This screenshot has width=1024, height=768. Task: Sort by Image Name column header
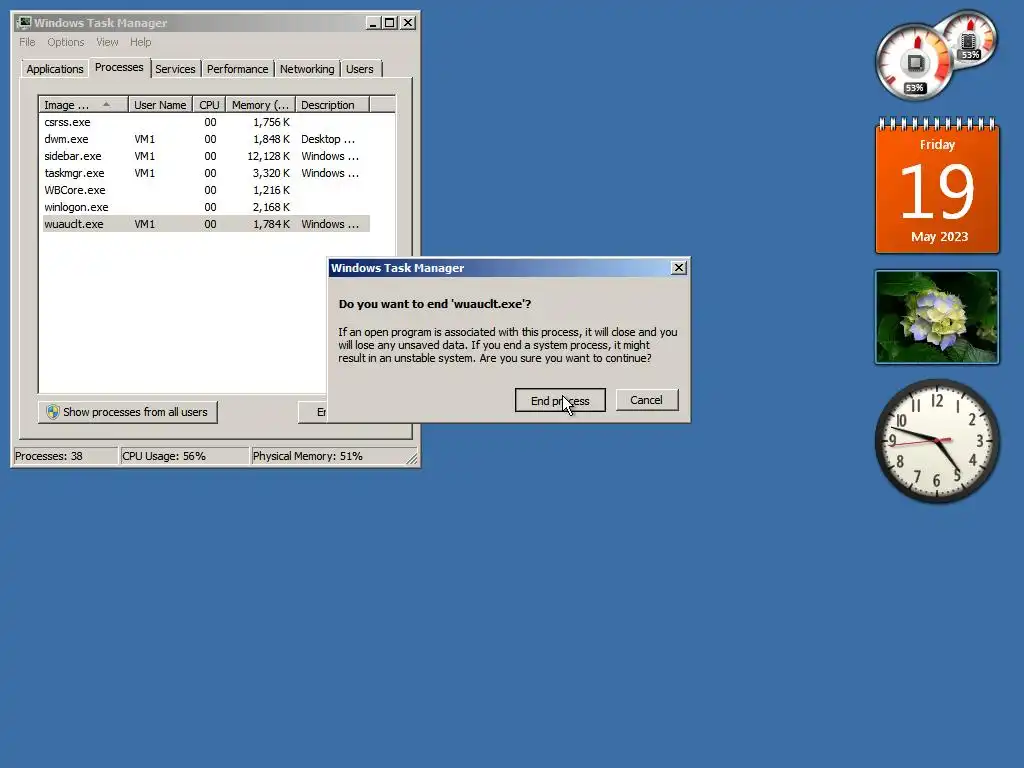coord(83,104)
